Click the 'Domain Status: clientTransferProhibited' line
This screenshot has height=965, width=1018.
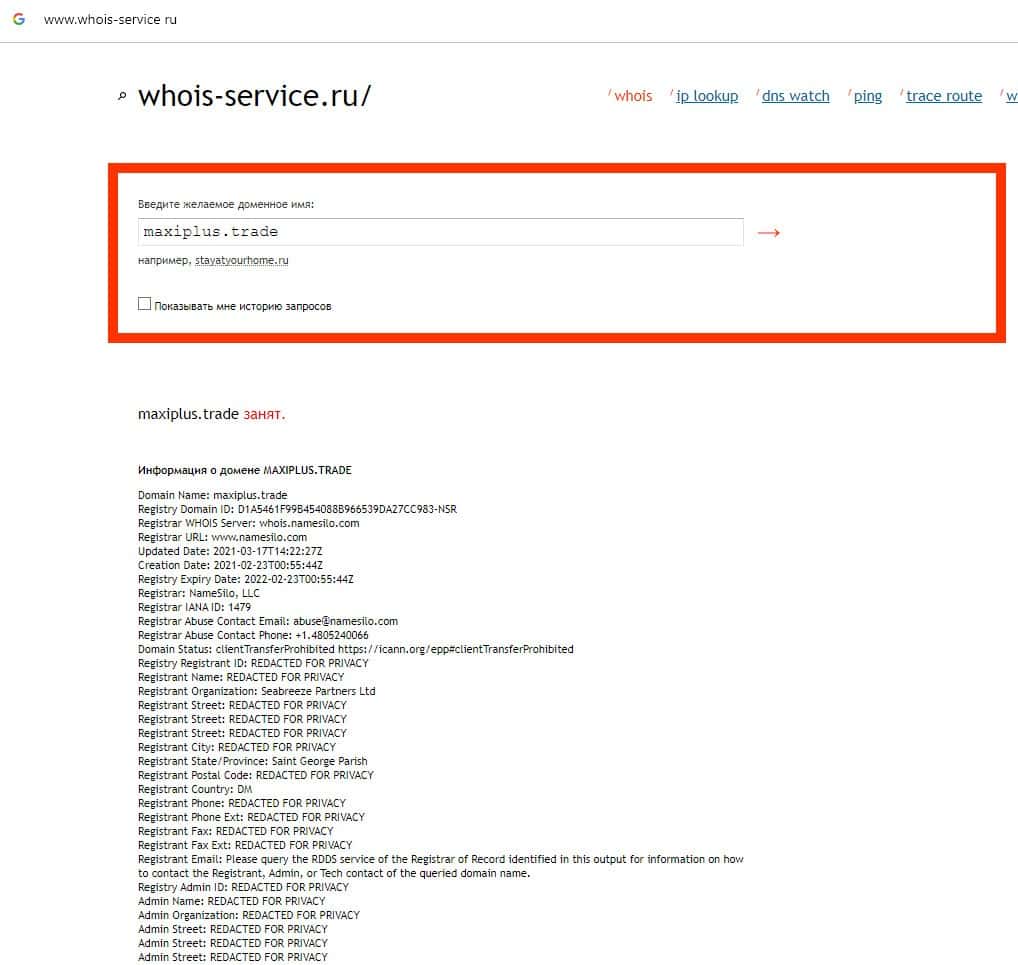[356, 649]
